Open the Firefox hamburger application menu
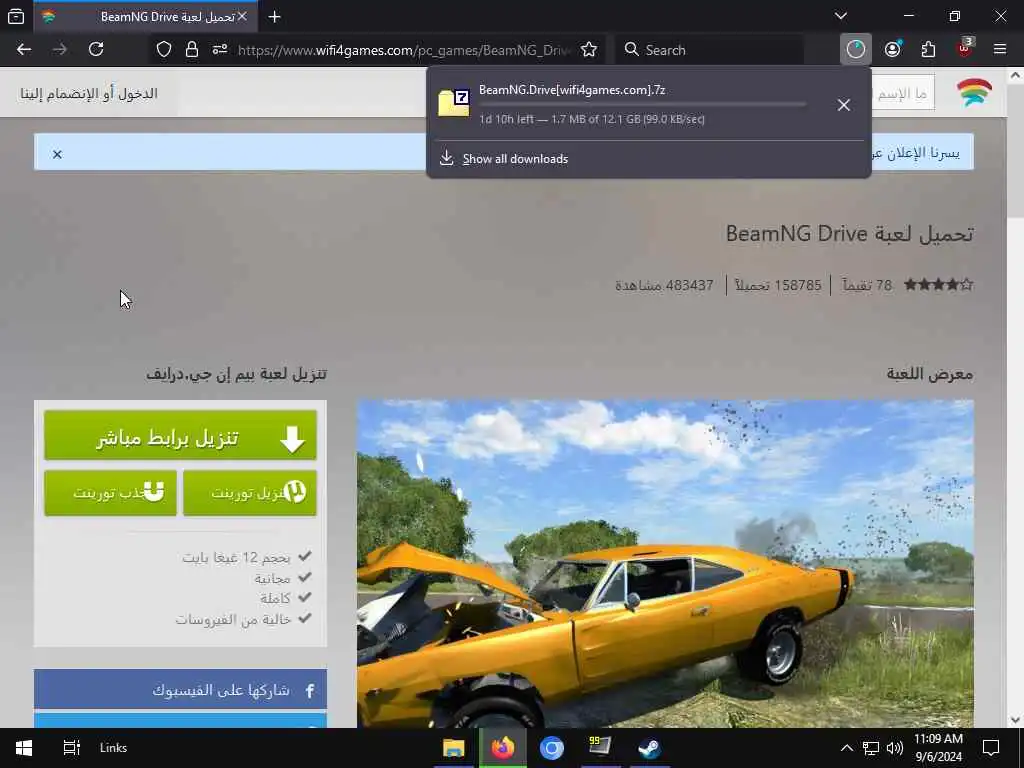1024x768 pixels. tap(1000, 50)
